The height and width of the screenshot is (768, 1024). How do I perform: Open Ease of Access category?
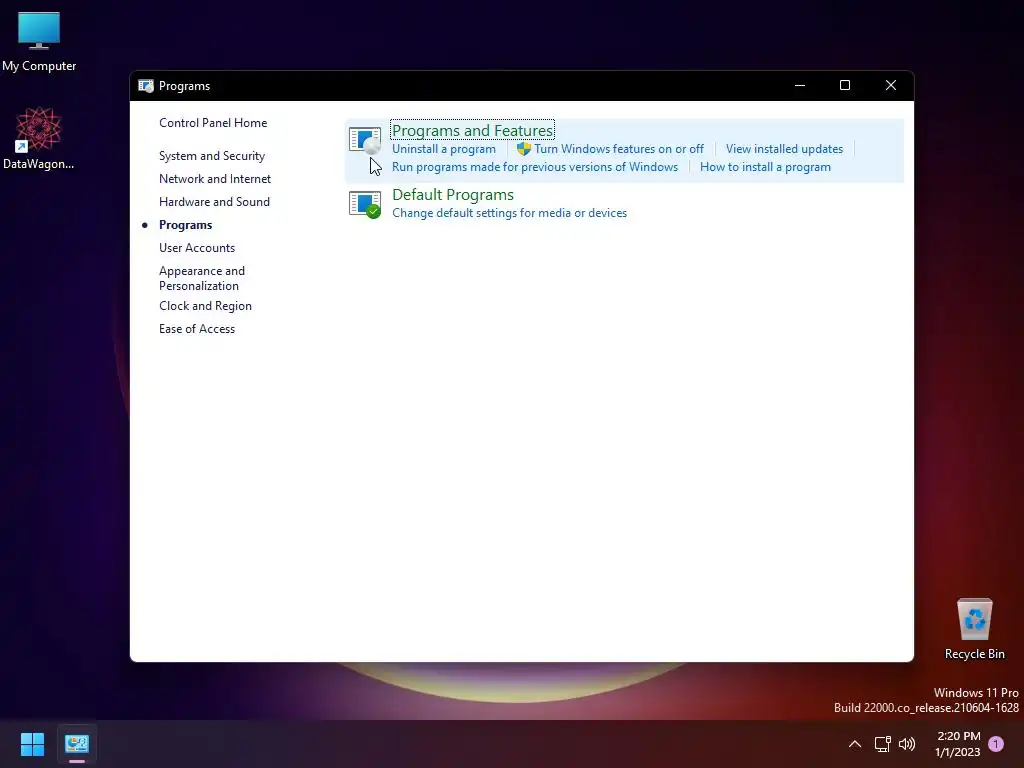(x=197, y=329)
